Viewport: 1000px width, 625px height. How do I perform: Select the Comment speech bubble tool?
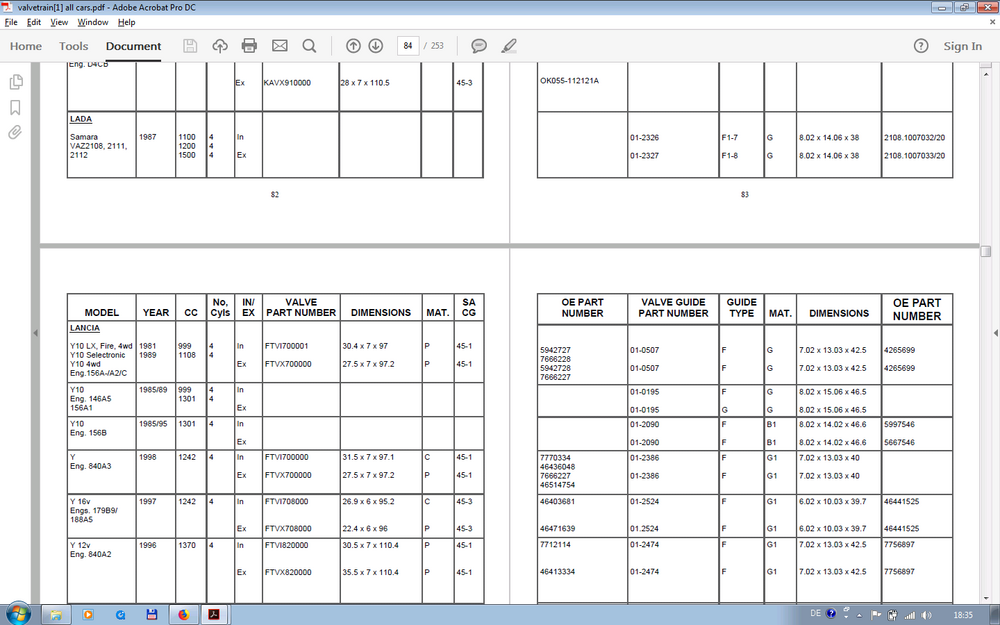click(x=479, y=46)
